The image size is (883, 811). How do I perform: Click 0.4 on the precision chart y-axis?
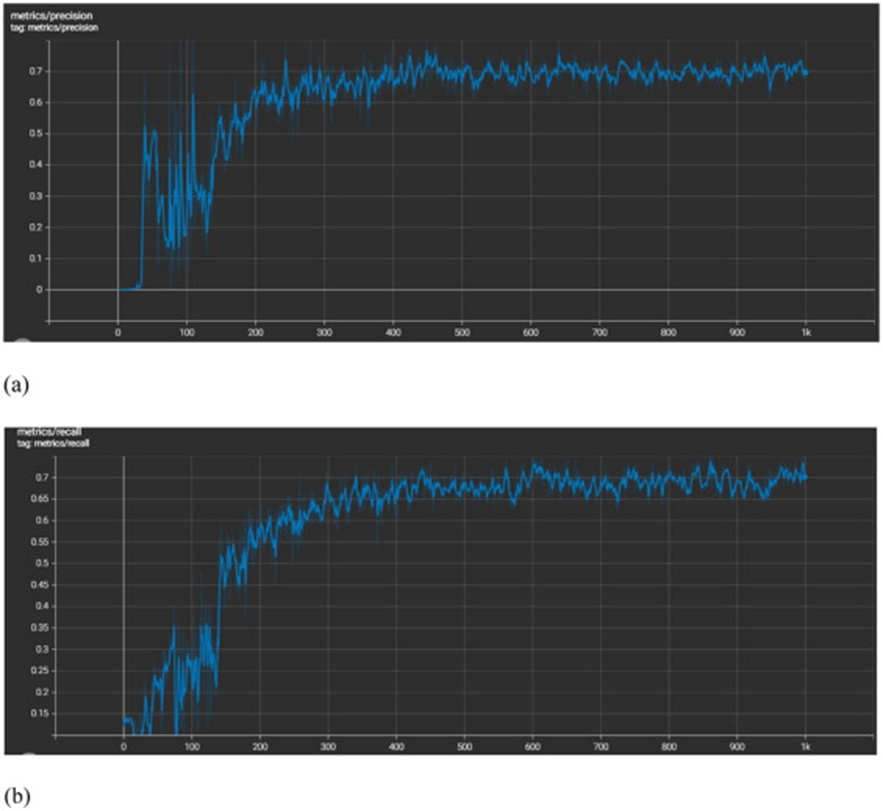[x=36, y=165]
